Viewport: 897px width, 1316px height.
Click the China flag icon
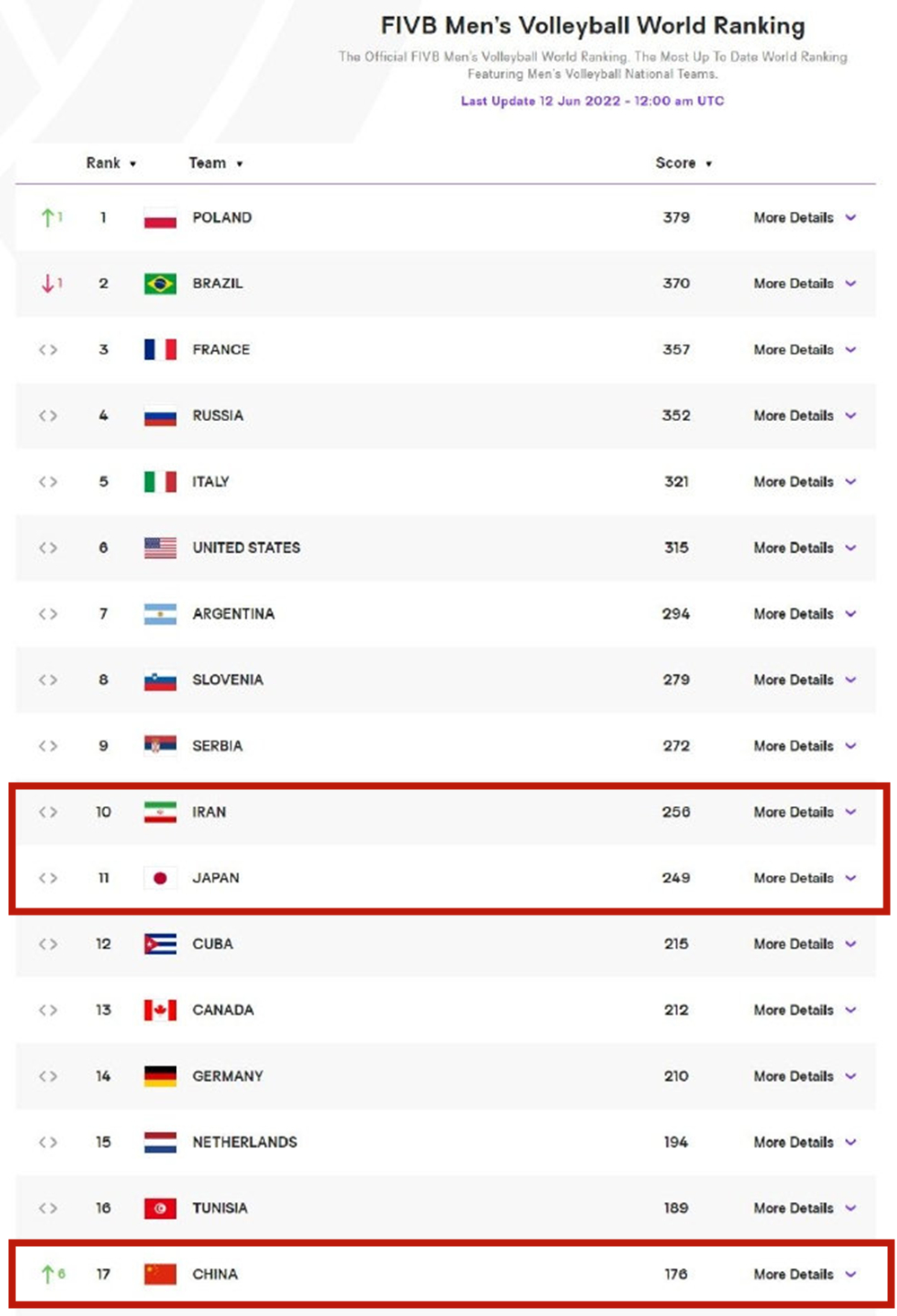[160, 1274]
